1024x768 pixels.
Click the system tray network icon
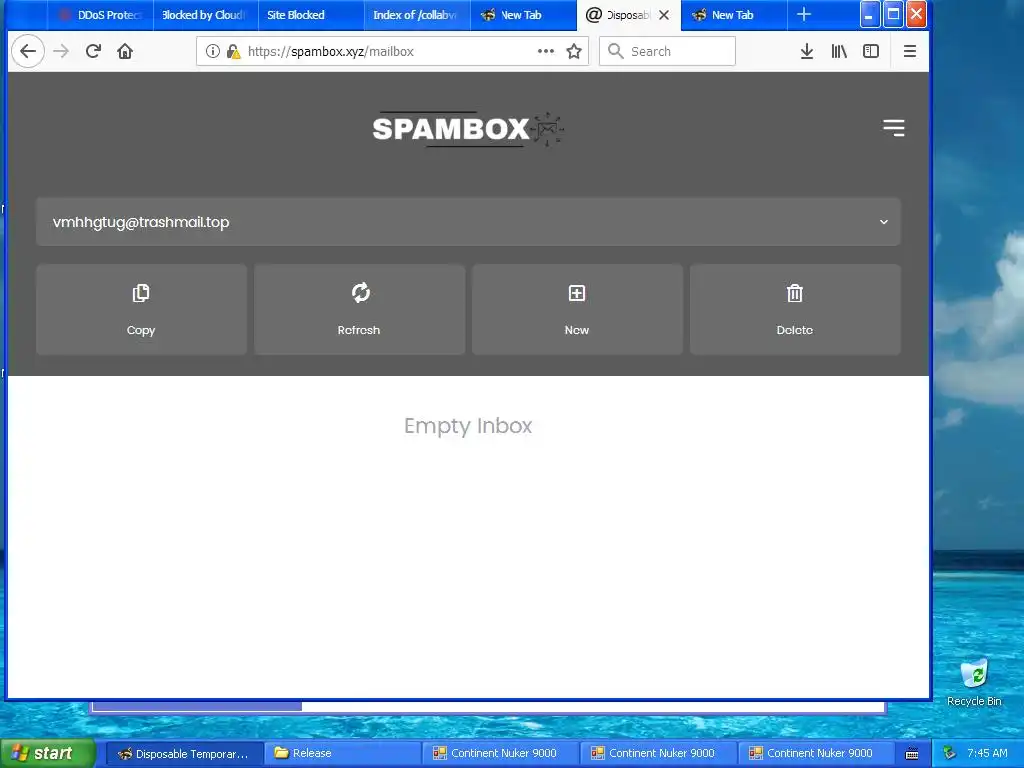tap(950, 754)
